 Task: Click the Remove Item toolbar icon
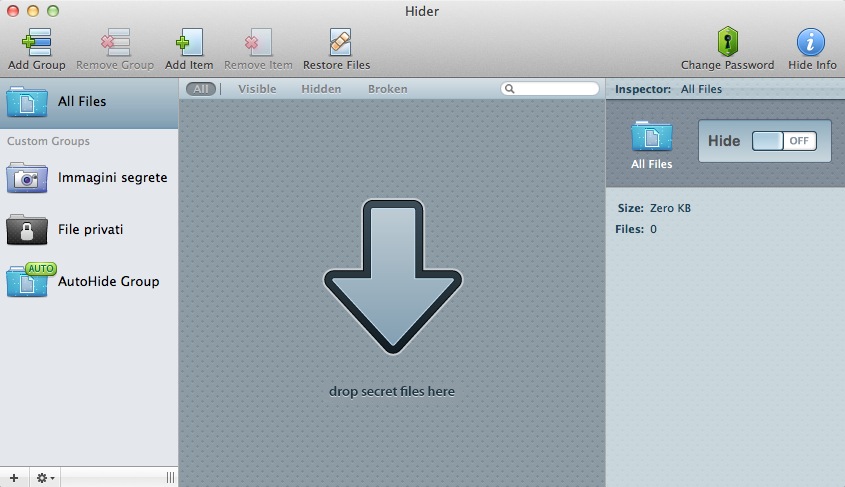[x=258, y=43]
